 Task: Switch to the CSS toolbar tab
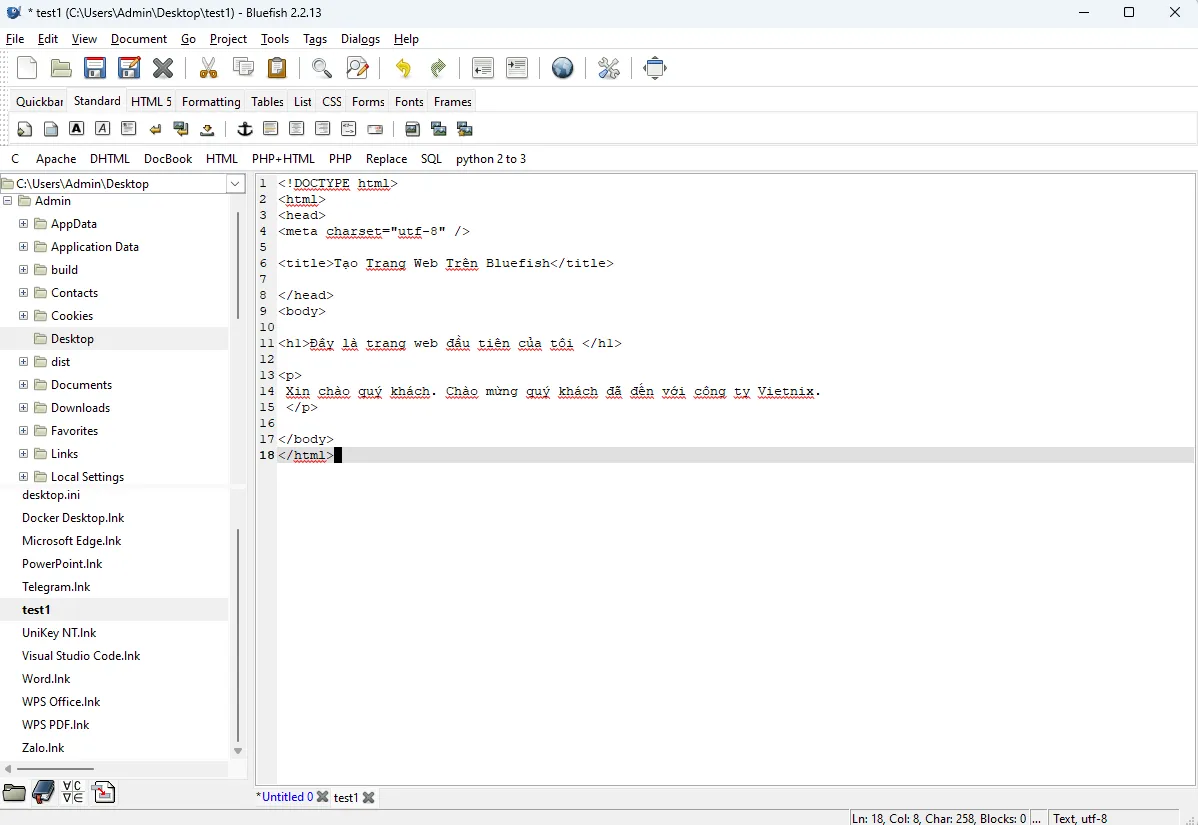tap(331, 101)
